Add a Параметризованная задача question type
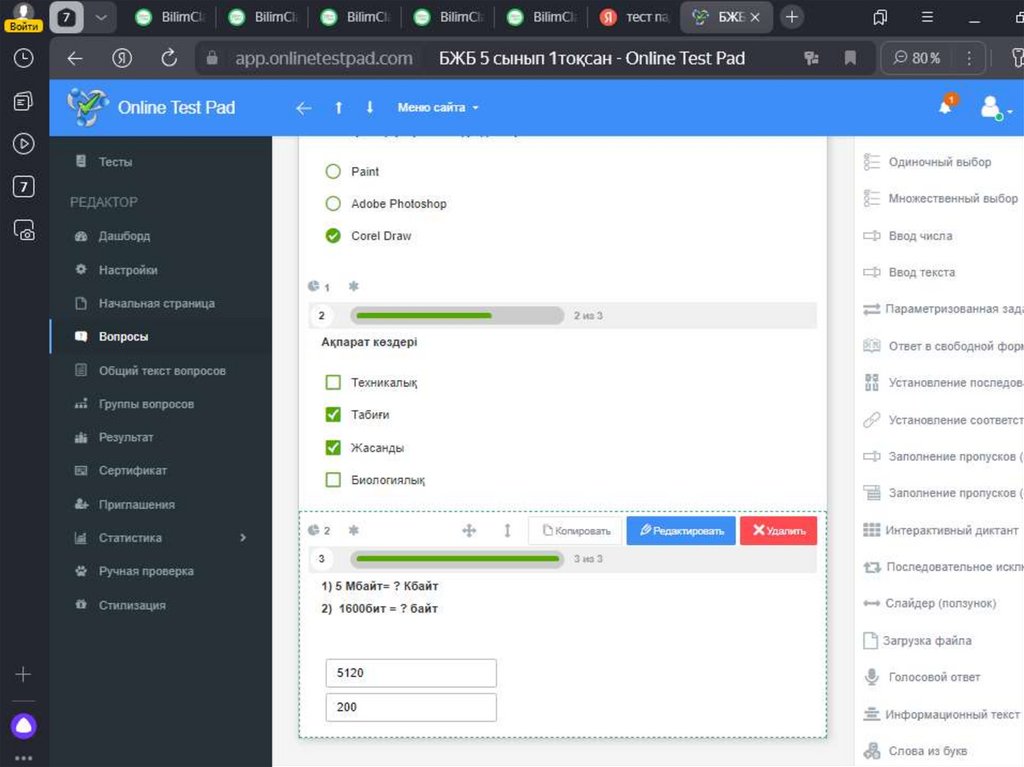This screenshot has width=1024, height=767. point(943,308)
